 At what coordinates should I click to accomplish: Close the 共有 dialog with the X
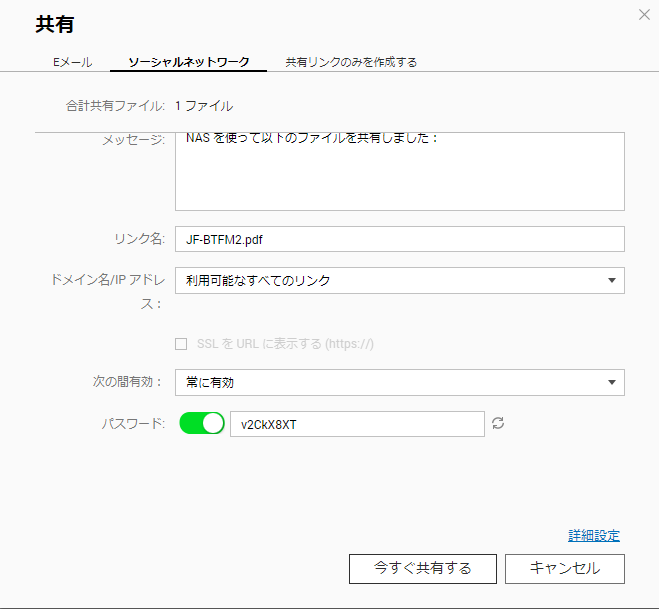click(644, 15)
